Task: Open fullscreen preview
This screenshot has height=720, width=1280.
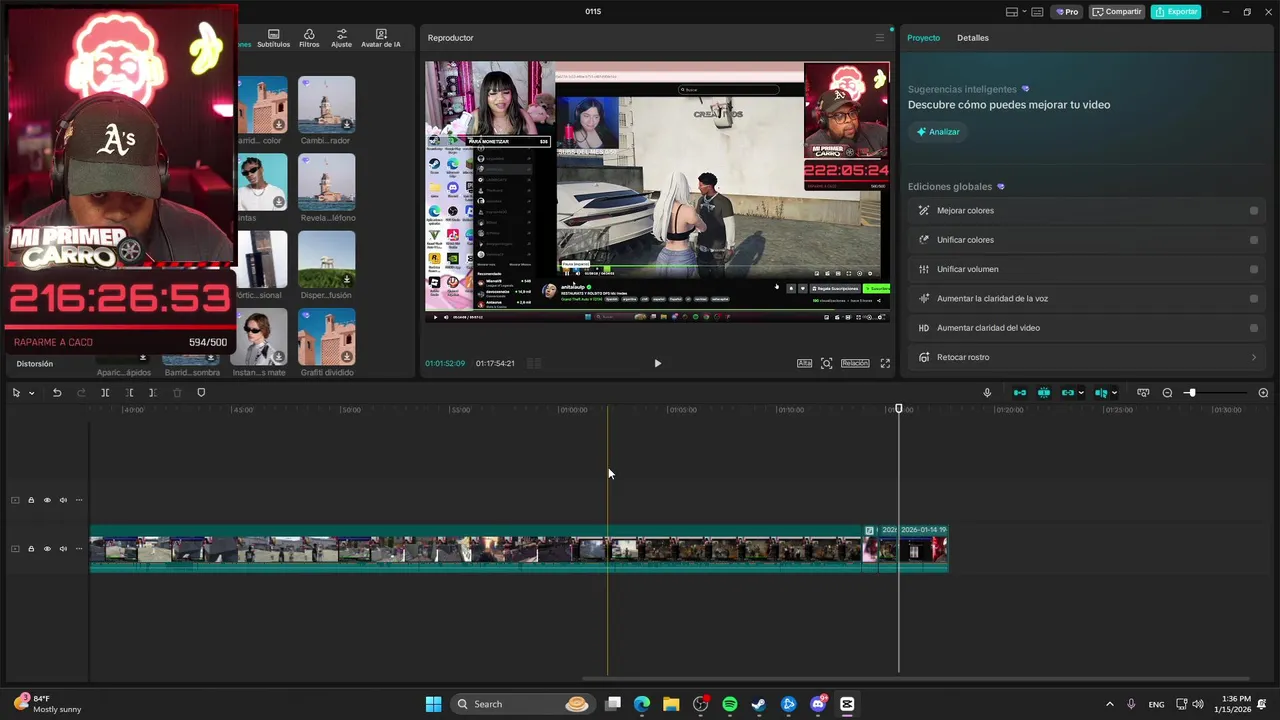Action: 885,363
